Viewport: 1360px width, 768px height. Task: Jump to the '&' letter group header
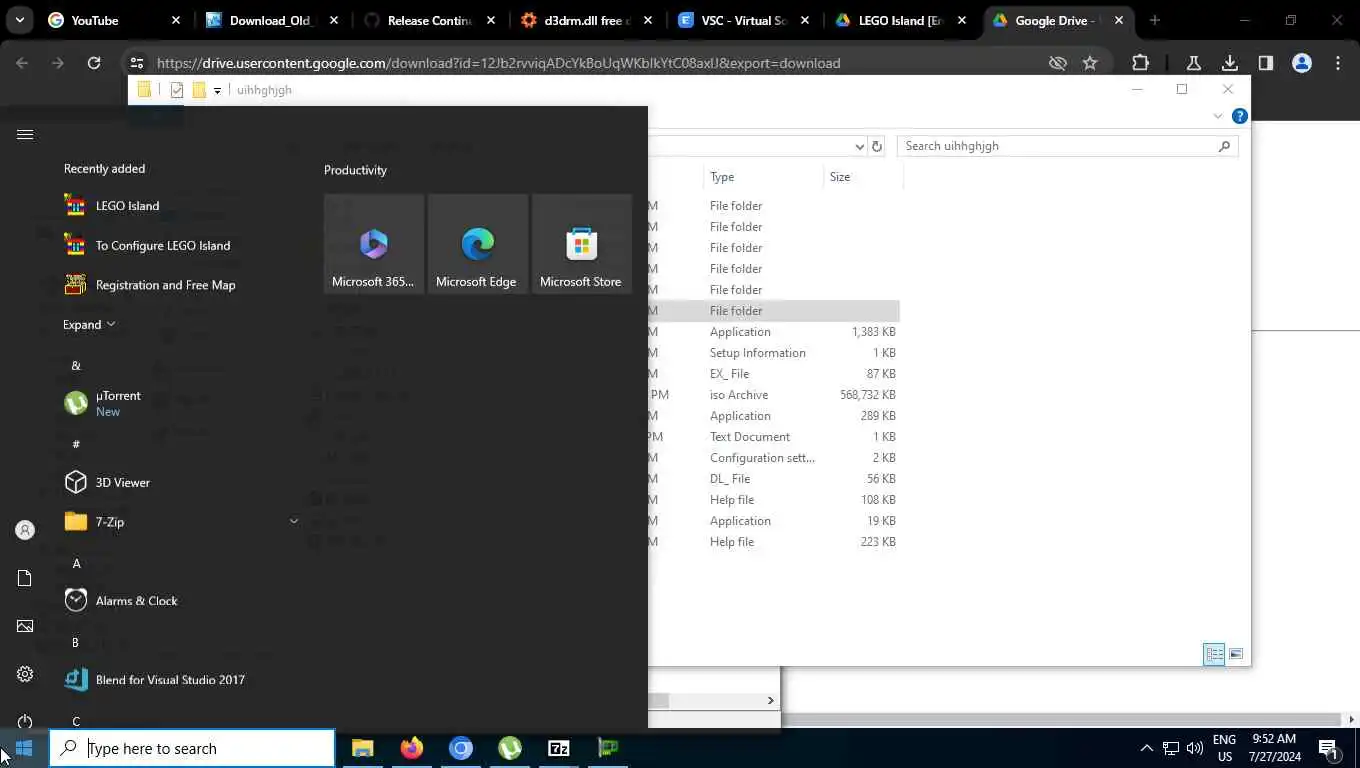click(x=76, y=365)
